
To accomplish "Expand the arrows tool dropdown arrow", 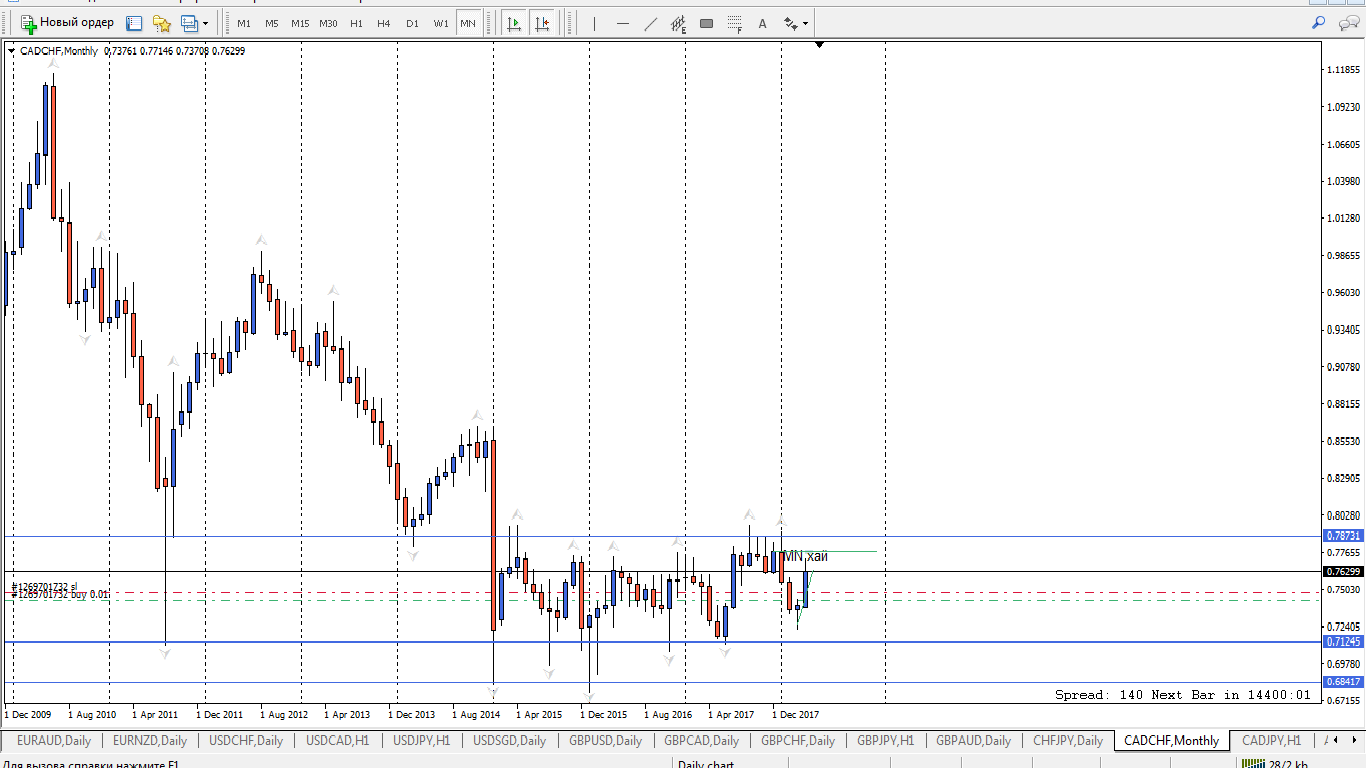I will click(x=805, y=23).
